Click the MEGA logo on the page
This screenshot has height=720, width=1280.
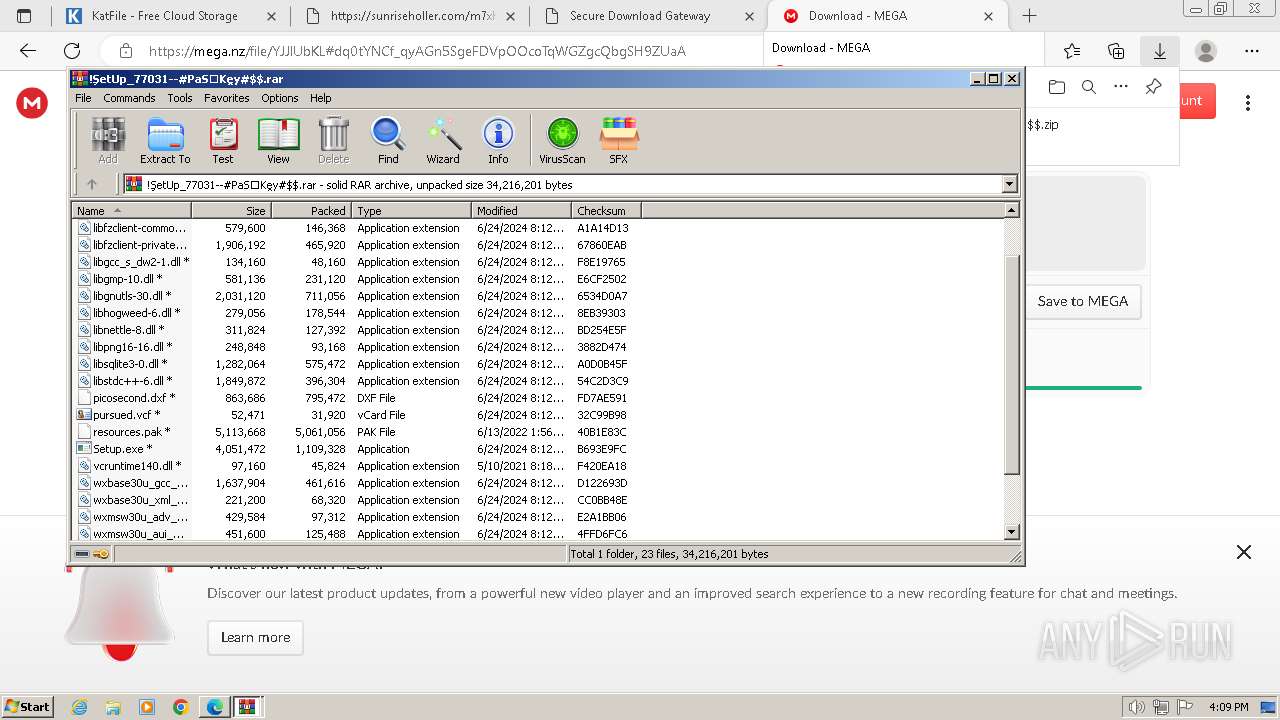tap(32, 102)
